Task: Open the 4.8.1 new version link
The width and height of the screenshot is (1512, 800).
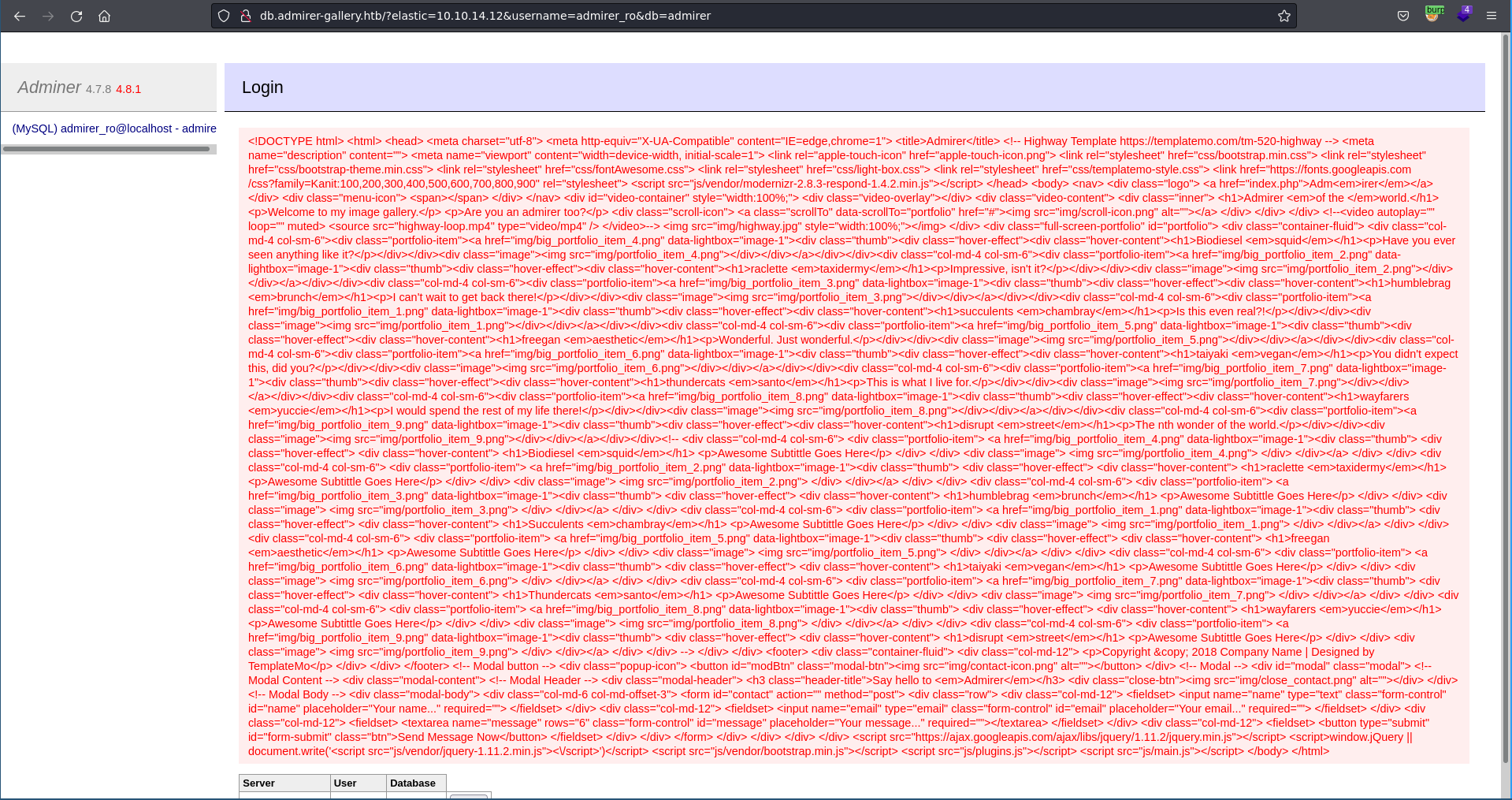Action: pos(128,89)
